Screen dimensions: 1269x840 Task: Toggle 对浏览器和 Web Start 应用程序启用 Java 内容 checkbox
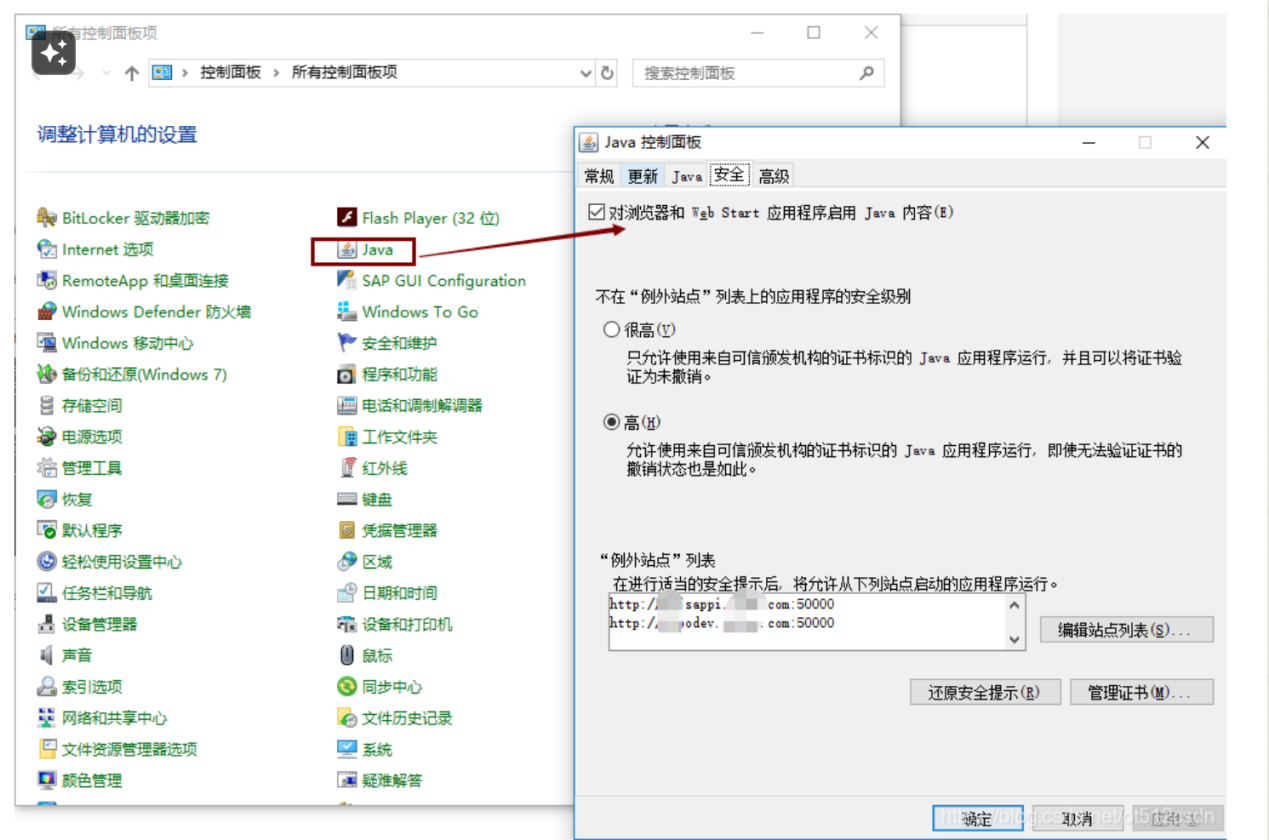[597, 212]
